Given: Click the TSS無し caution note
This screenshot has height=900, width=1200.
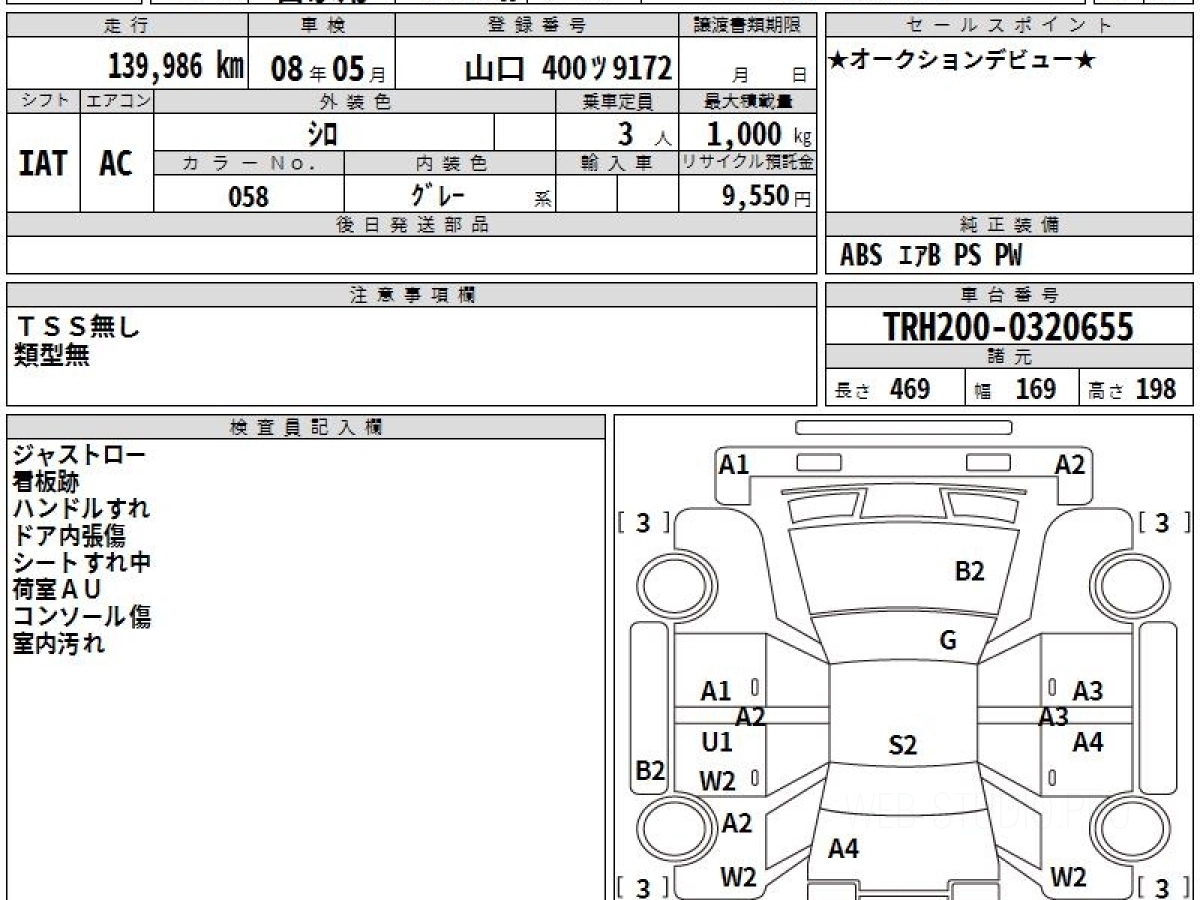Looking at the screenshot, I should (x=79, y=326).
